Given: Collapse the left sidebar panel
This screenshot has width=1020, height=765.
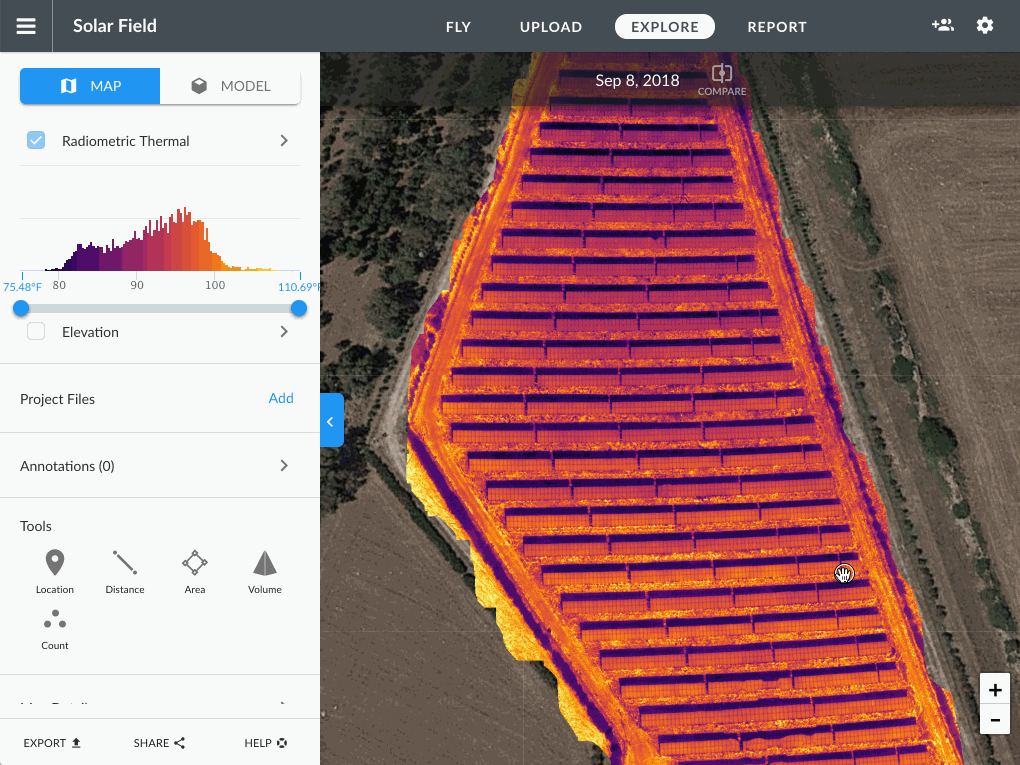Looking at the screenshot, I should pyautogui.click(x=332, y=420).
